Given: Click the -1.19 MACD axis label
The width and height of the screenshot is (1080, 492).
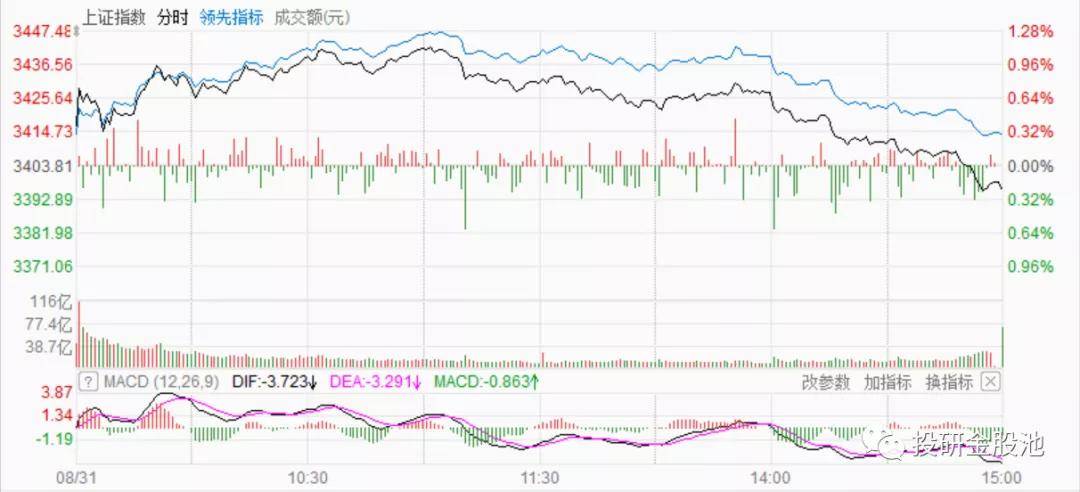Looking at the screenshot, I should 53,438.
